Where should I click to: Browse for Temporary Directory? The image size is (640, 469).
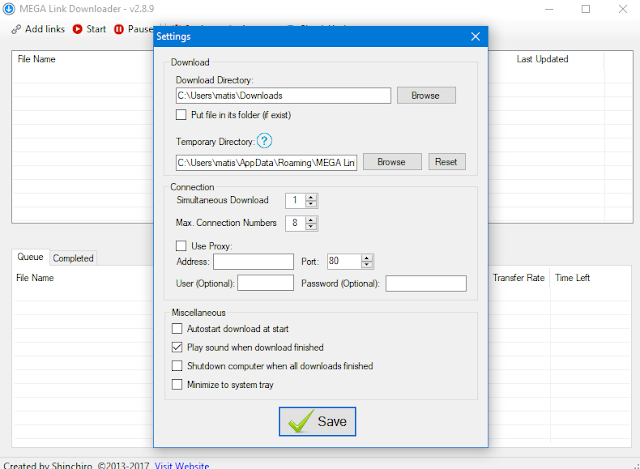pyautogui.click(x=392, y=162)
